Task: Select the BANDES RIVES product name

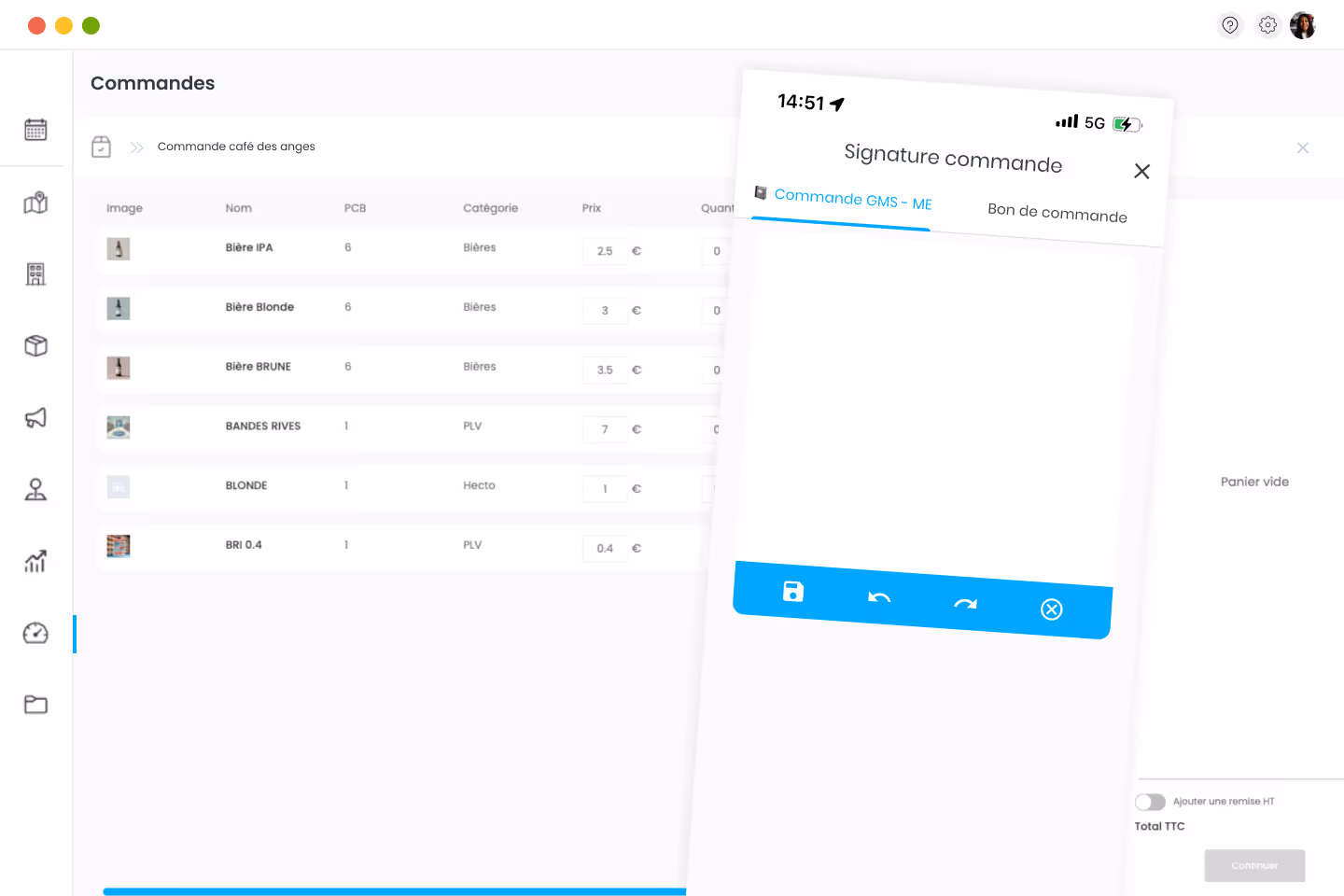Action: [x=263, y=427]
